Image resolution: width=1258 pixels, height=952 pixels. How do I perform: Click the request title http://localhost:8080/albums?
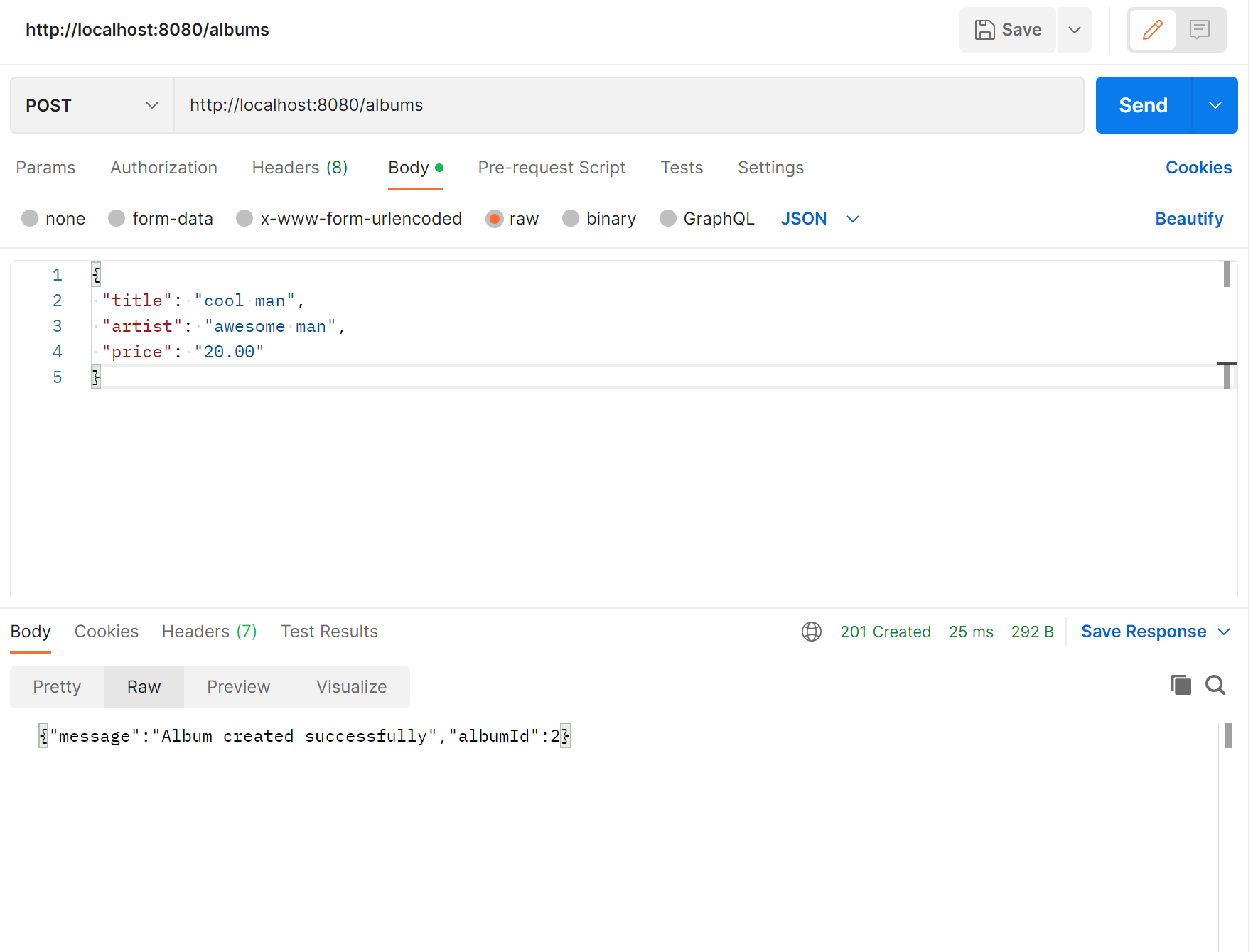tap(147, 30)
